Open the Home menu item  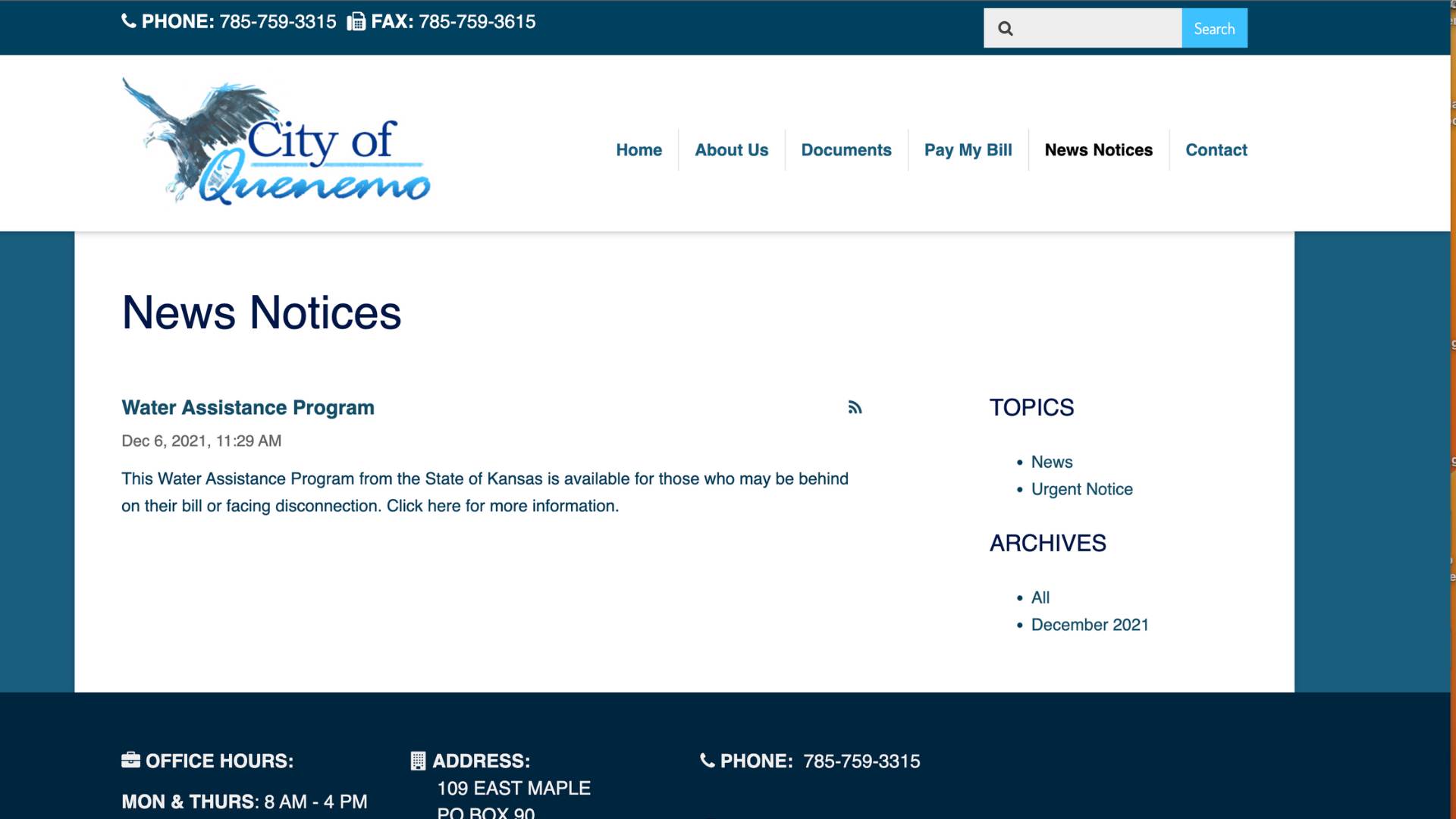[639, 150]
